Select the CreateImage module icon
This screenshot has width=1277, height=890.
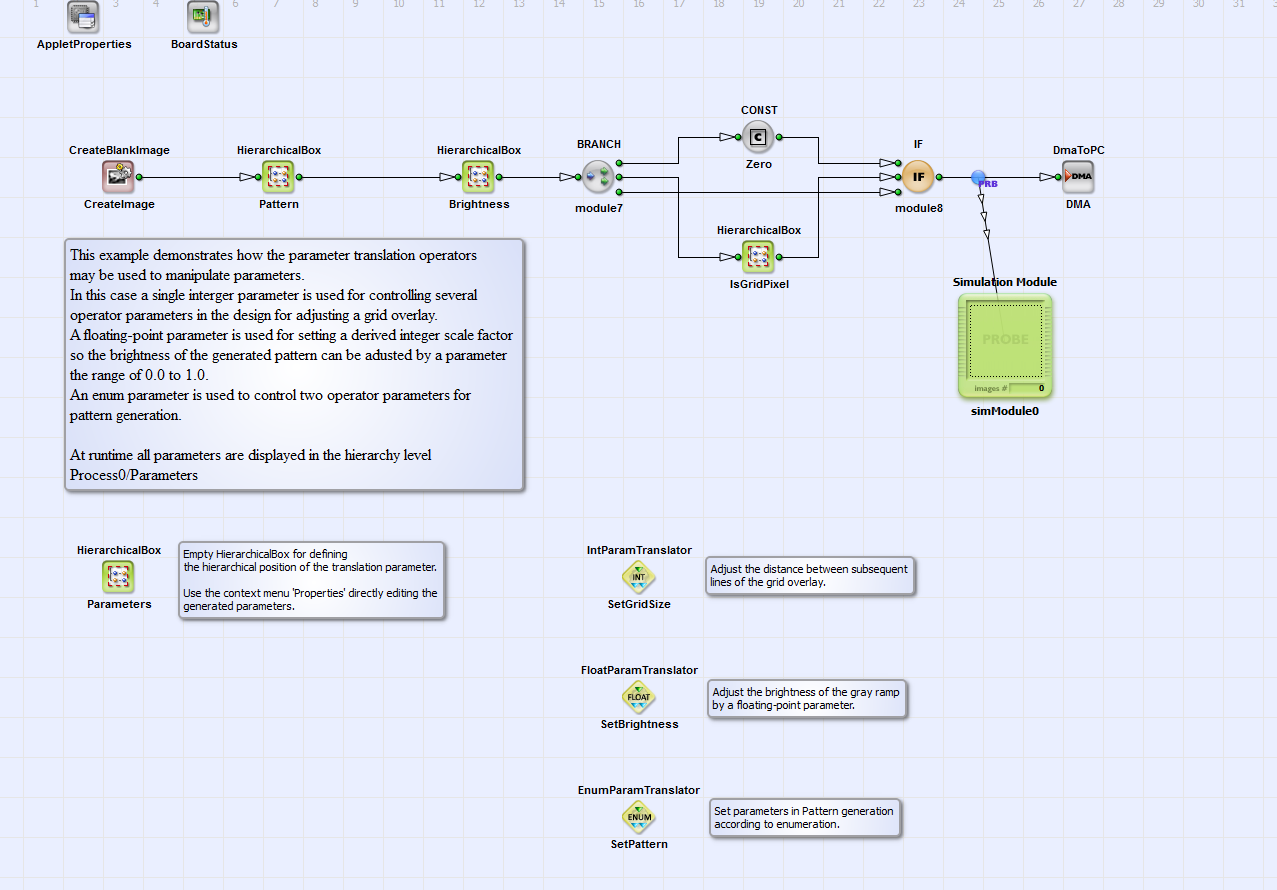(118, 177)
